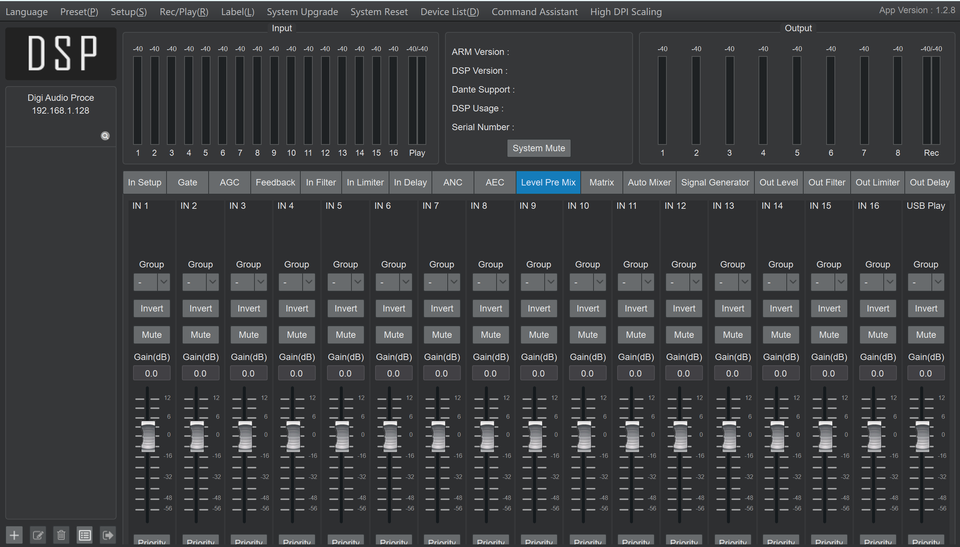The image size is (960, 547).
Task: Toggle Invert on the IN 5 channel
Action: point(345,308)
